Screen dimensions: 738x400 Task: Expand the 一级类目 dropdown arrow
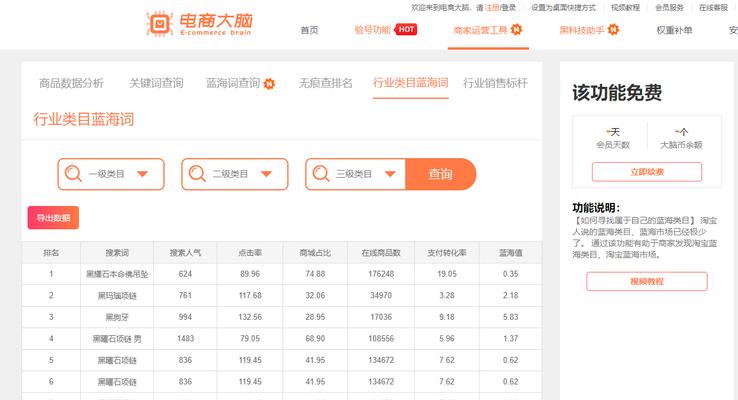coord(142,174)
